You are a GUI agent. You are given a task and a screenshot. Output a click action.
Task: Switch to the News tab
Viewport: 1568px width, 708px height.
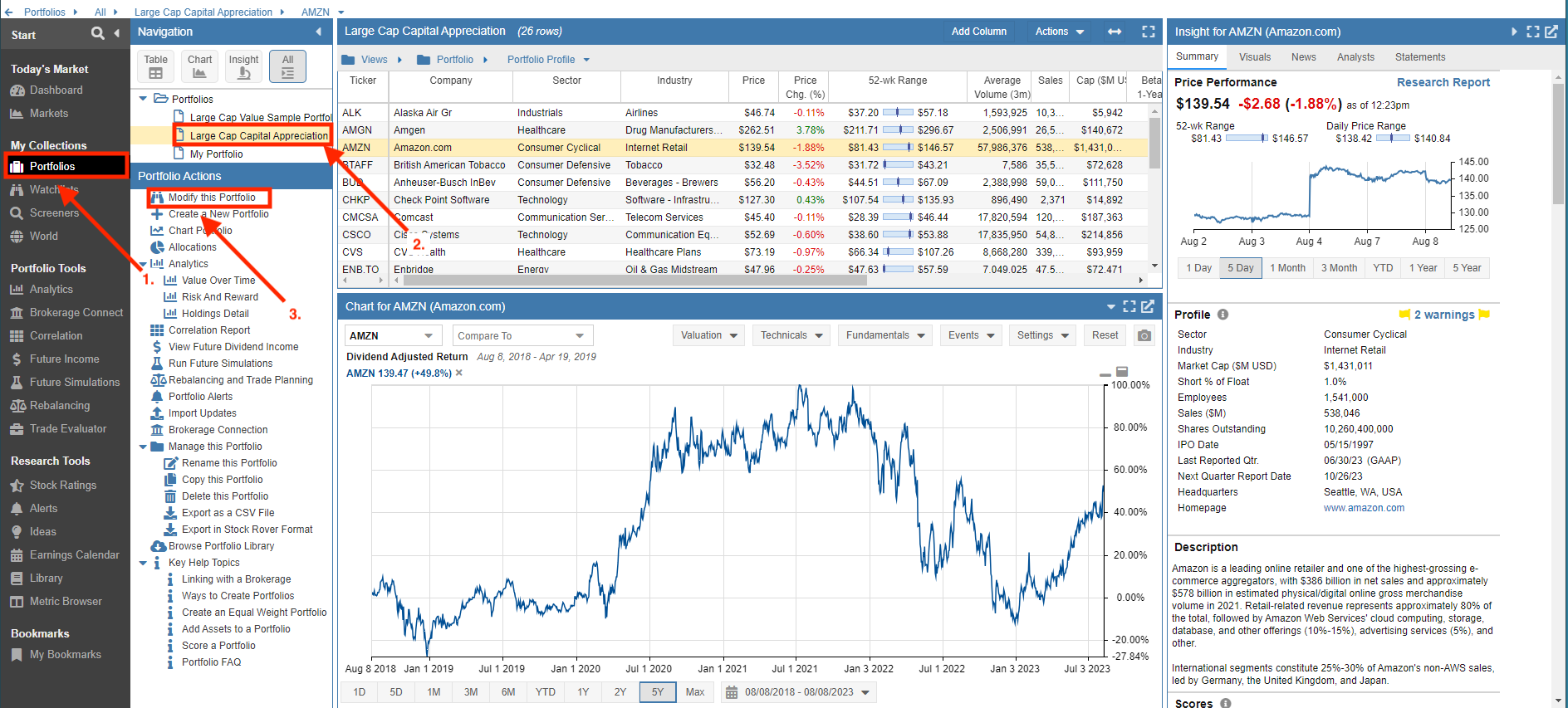1303,57
